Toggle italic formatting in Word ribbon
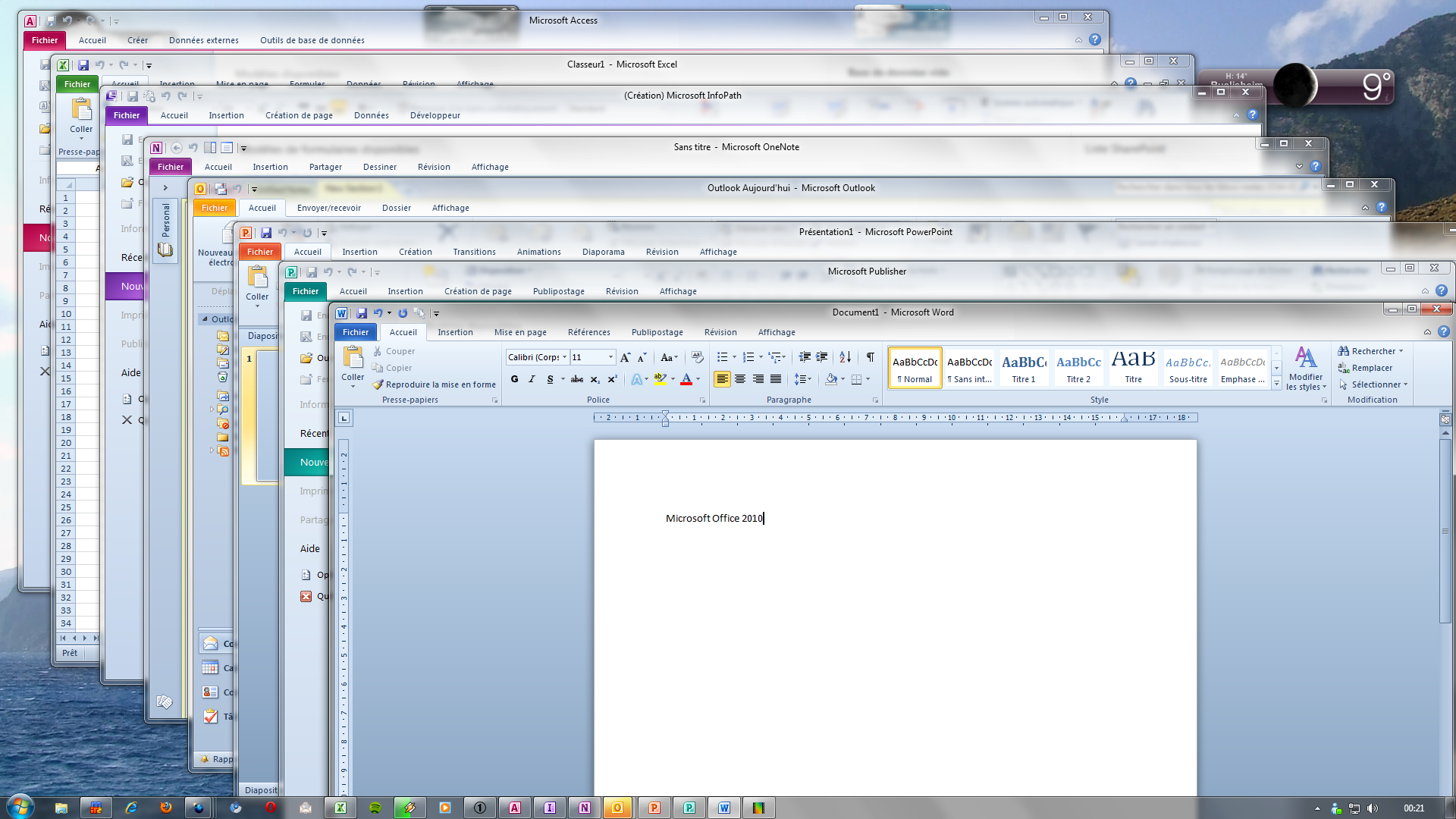The image size is (1456, 819). point(532,379)
